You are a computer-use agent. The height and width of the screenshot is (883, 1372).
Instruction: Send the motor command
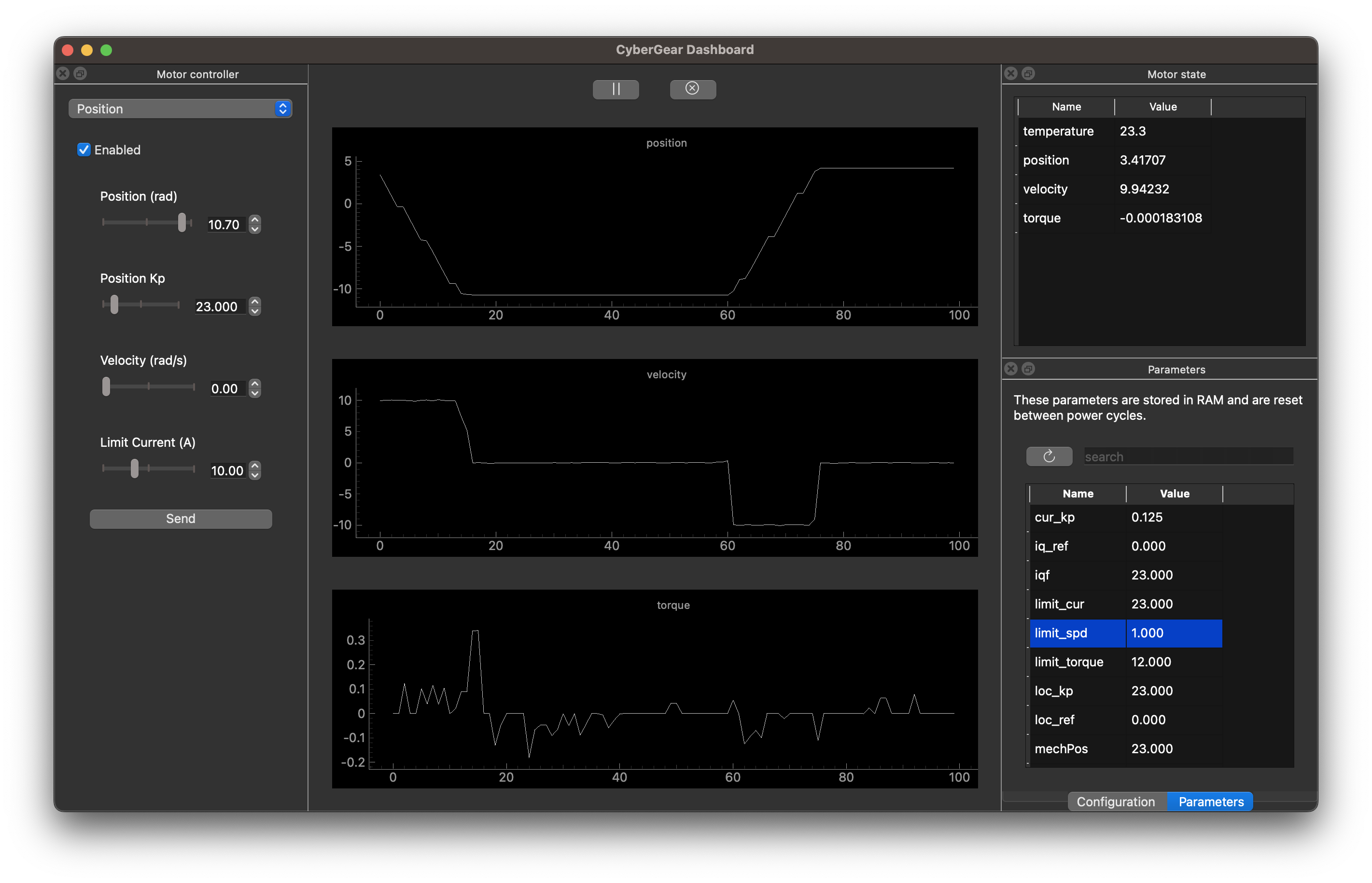181,518
